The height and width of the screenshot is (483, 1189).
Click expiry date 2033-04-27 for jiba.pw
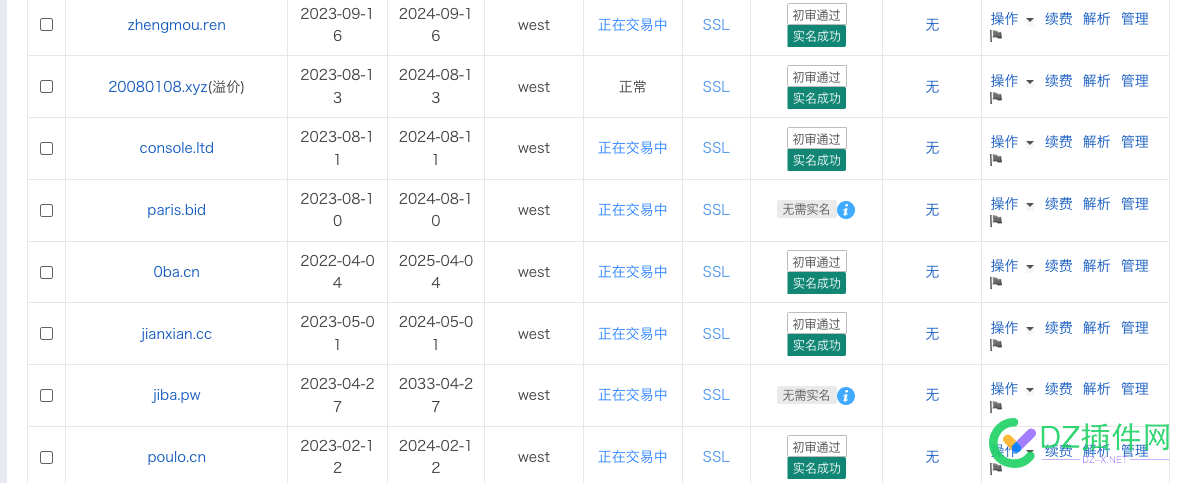436,395
